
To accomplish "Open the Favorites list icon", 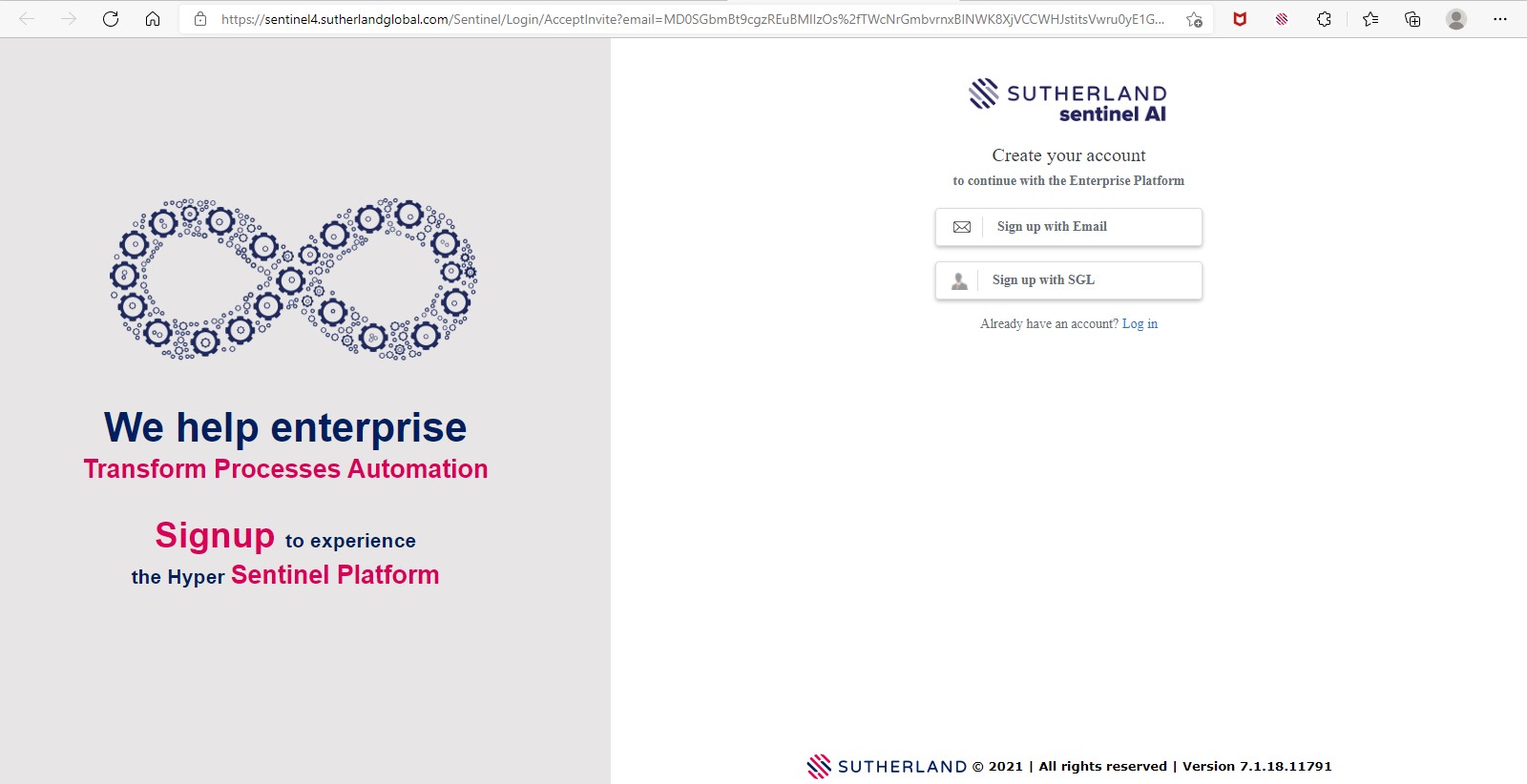I will [1370, 19].
